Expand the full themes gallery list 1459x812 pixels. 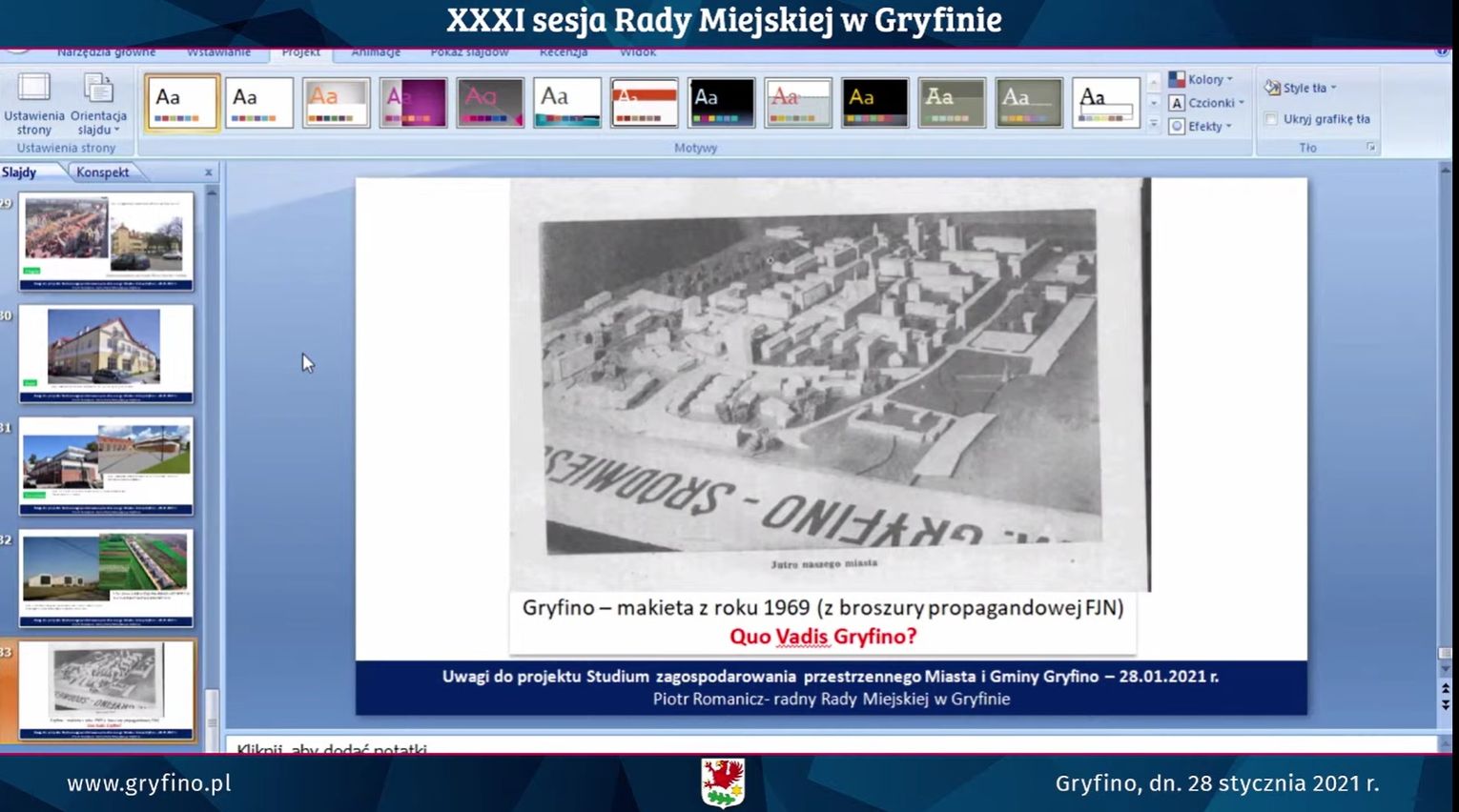click(x=1154, y=125)
